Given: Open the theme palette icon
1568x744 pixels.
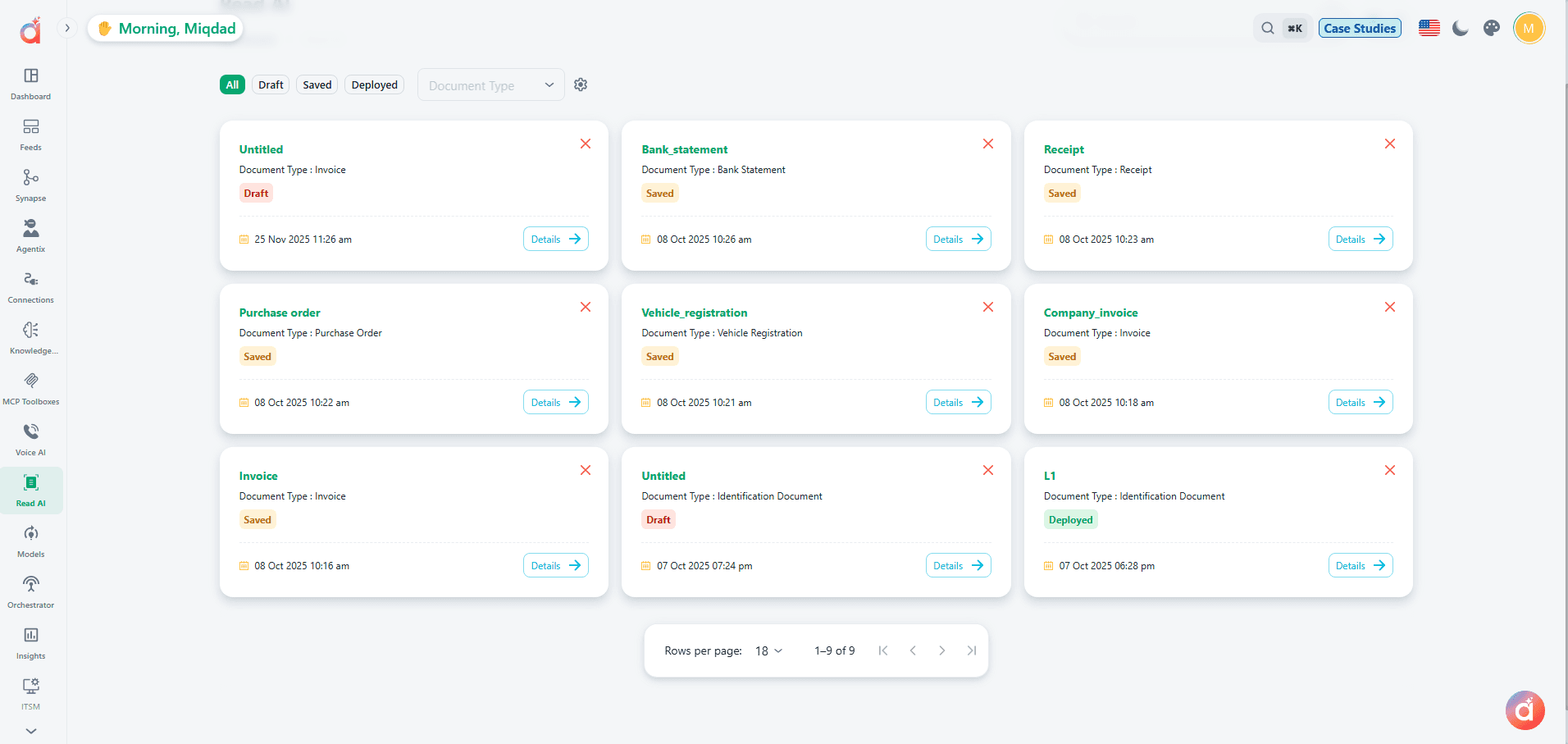Looking at the screenshot, I should click(1492, 28).
